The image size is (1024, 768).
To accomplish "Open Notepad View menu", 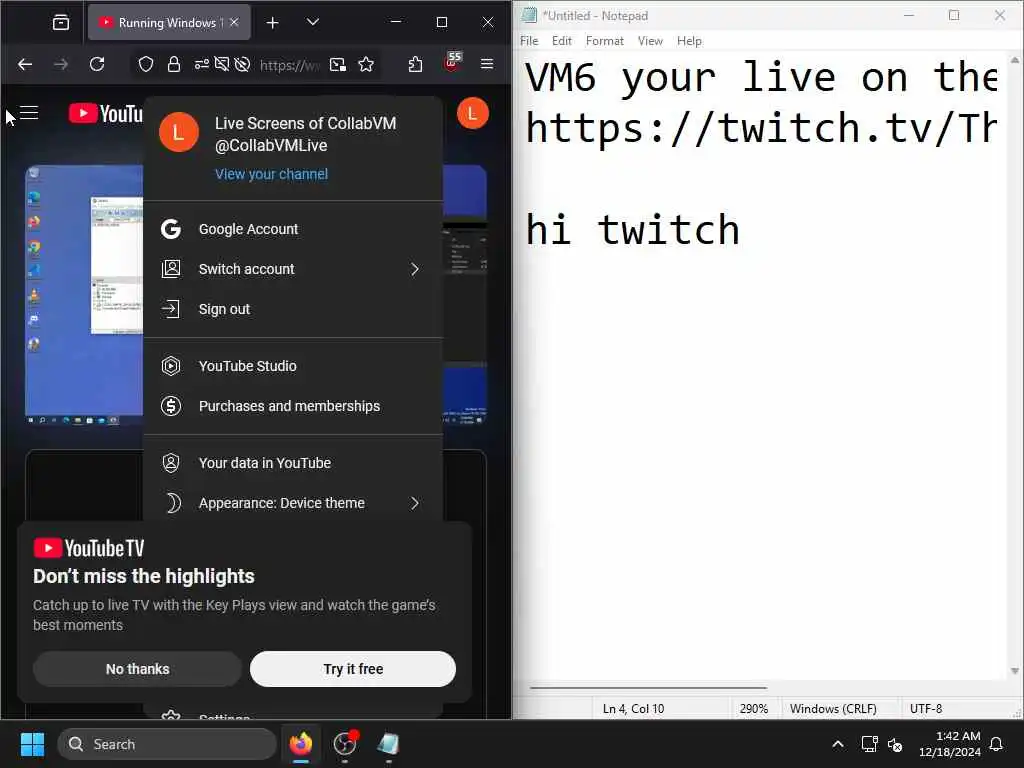I will [650, 40].
